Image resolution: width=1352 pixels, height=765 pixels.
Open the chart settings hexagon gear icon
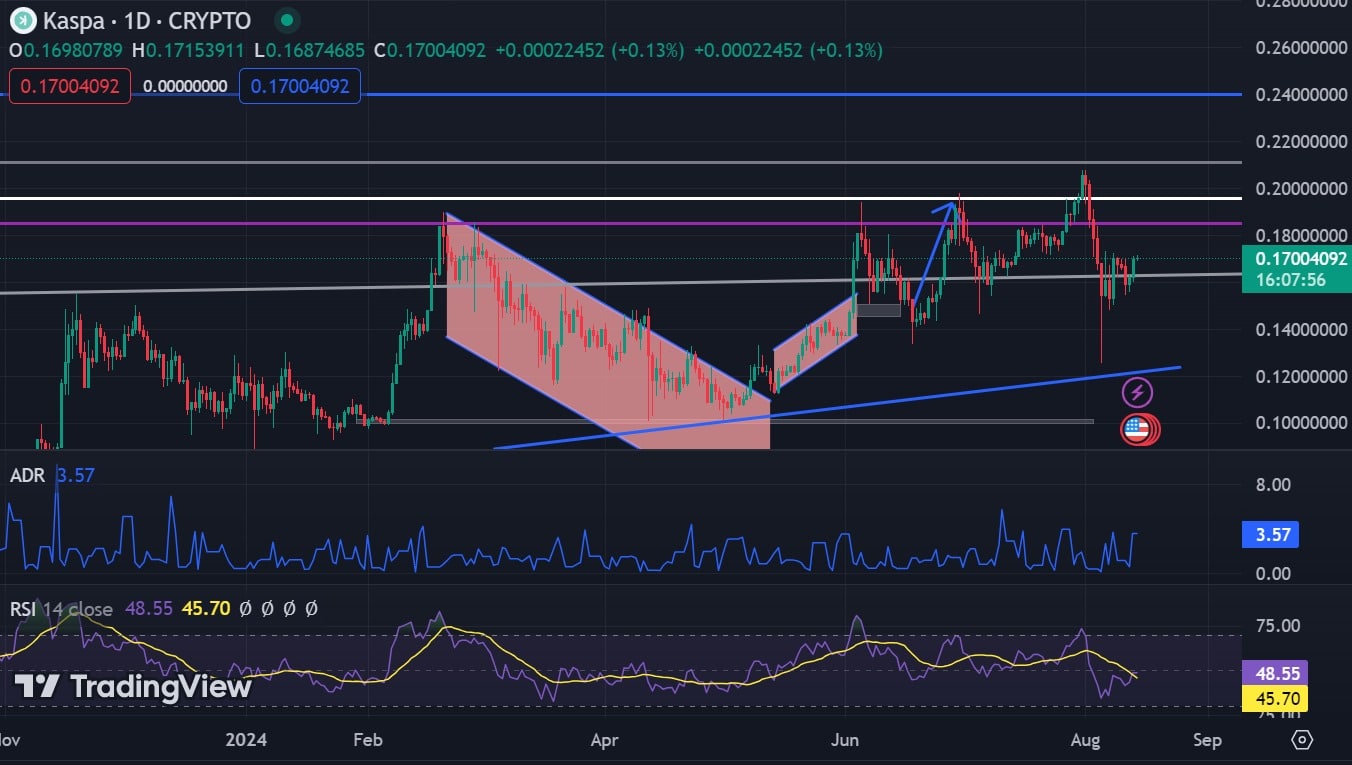click(1301, 740)
